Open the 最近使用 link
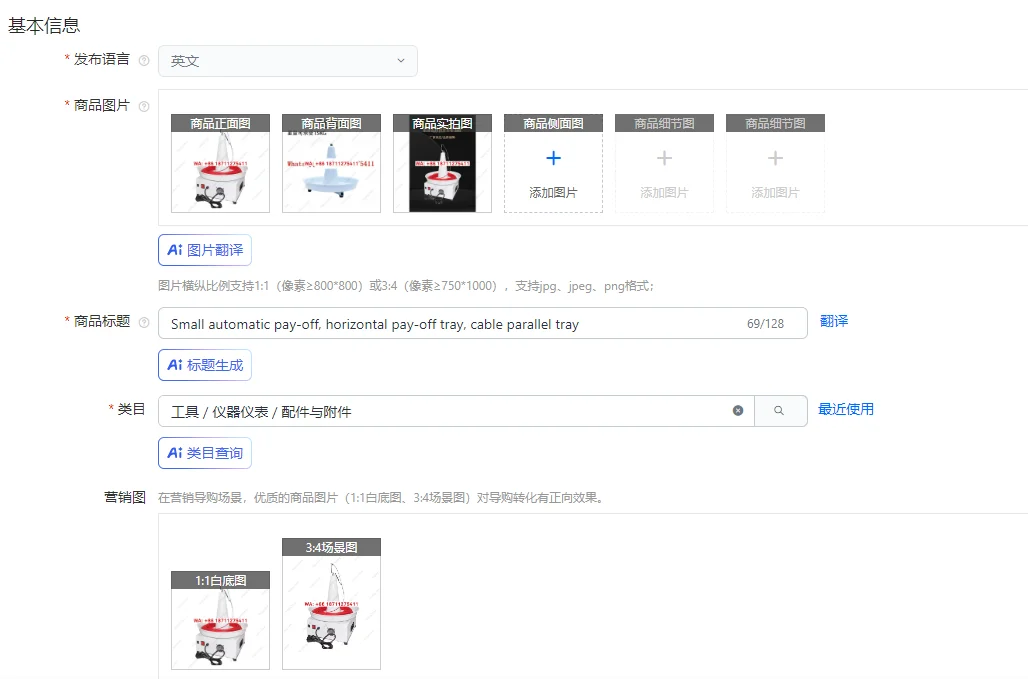1028x679 pixels. click(x=846, y=409)
